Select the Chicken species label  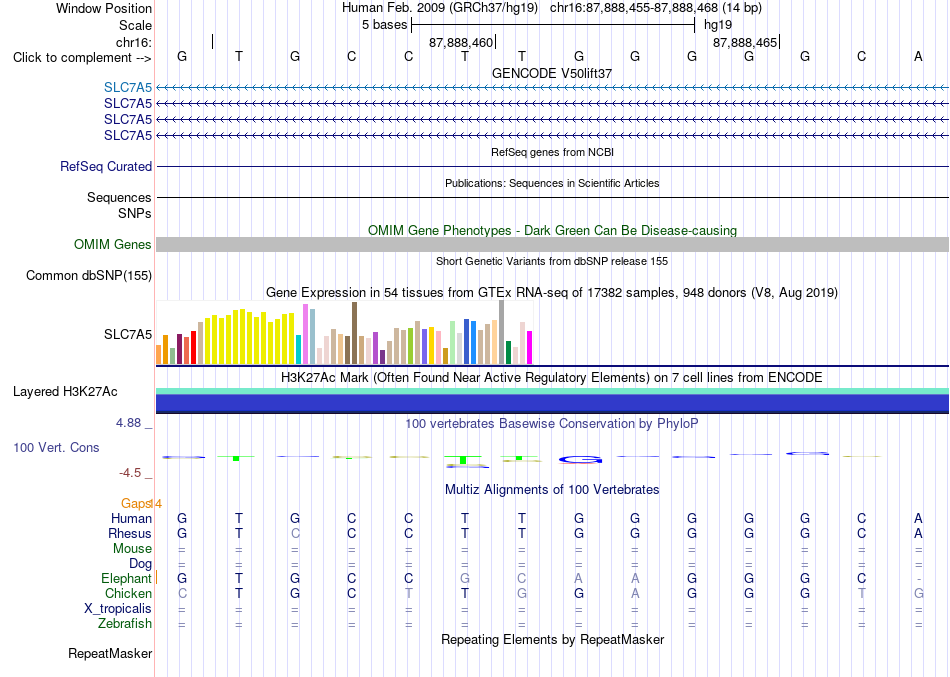pos(128,593)
